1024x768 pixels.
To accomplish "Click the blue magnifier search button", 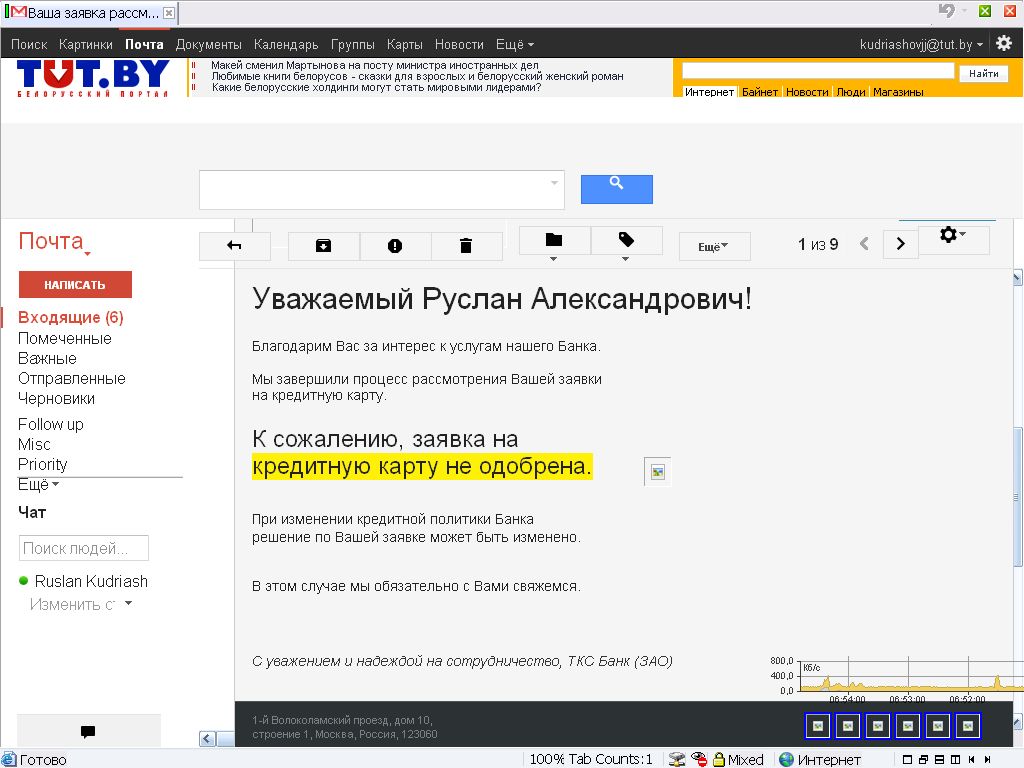I will tap(616, 189).
